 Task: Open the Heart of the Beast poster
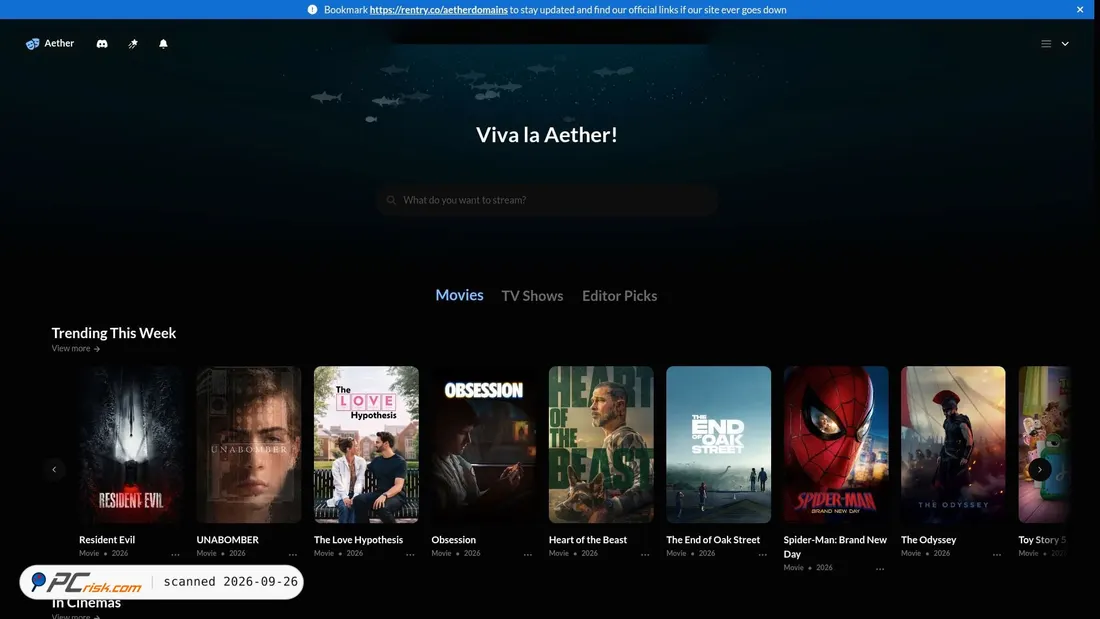(x=601, y=444)
